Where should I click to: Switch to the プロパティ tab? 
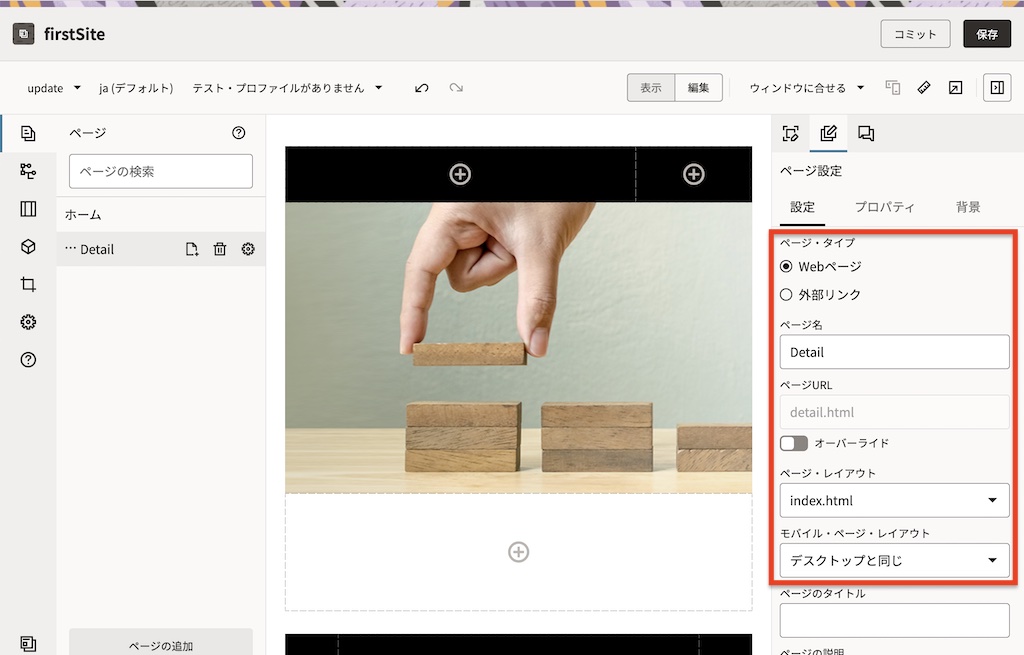tap(884, 207)
